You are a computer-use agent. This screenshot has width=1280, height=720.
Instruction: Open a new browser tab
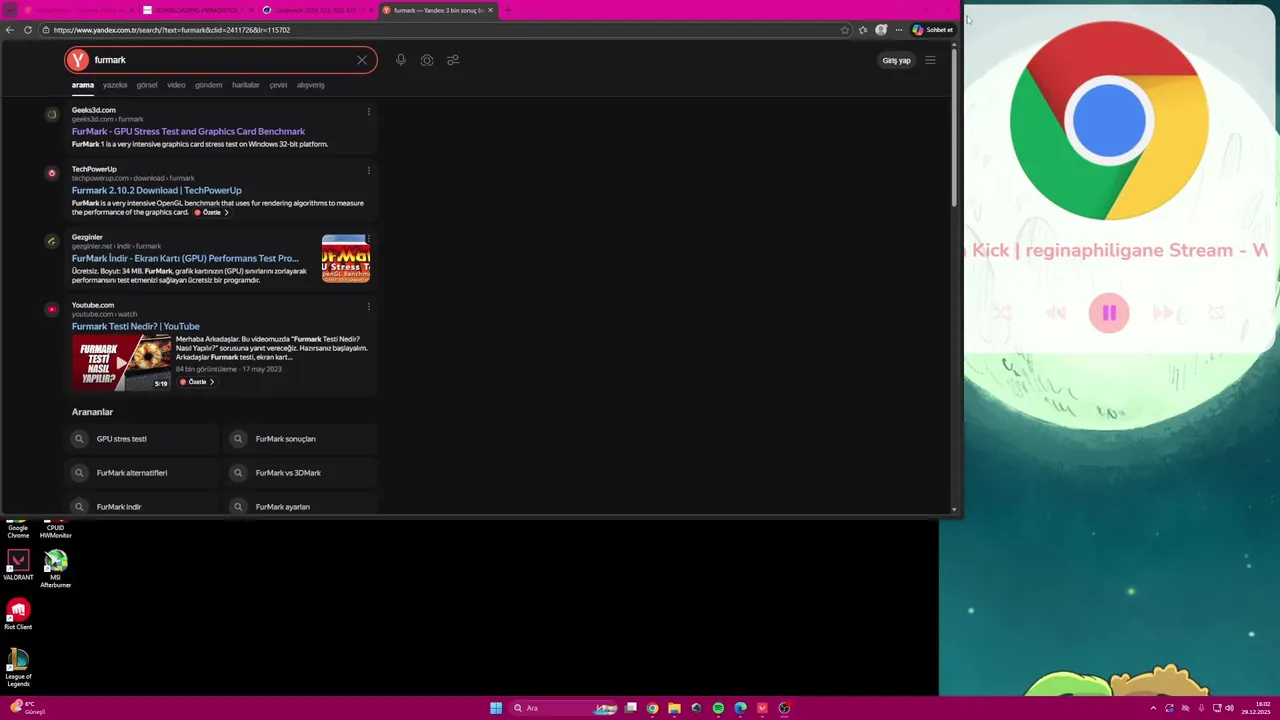[508, 10]
